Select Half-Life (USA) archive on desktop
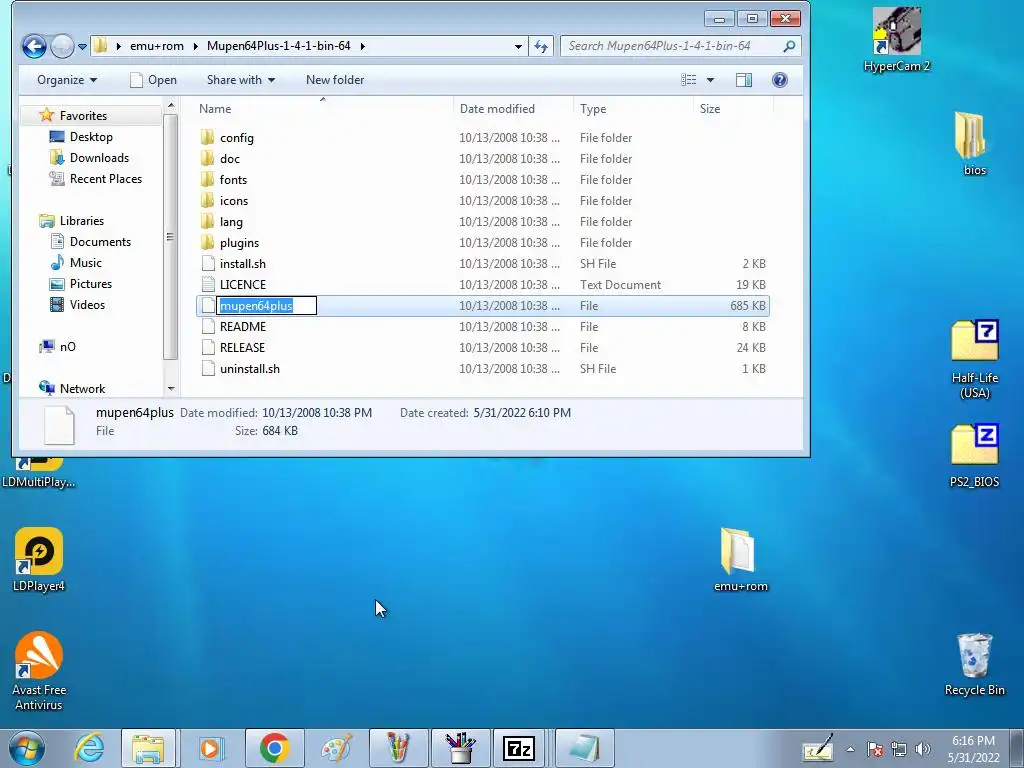Screen dimensions: 1024x768 click(x=974, y=359)
